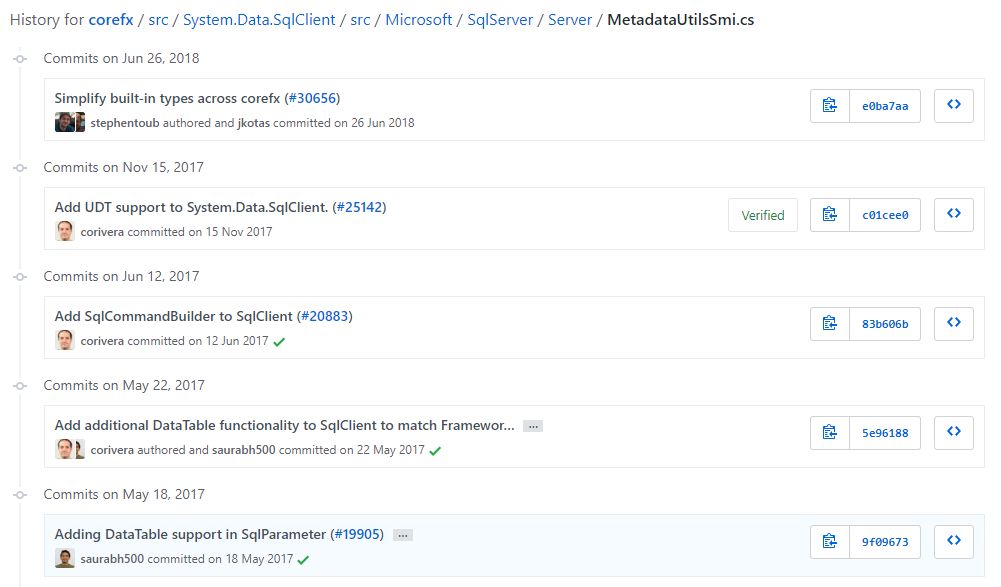Click saurabh500's avatar on the May 18 commit
Screen dimensions: 1001x587
point(65,559)
